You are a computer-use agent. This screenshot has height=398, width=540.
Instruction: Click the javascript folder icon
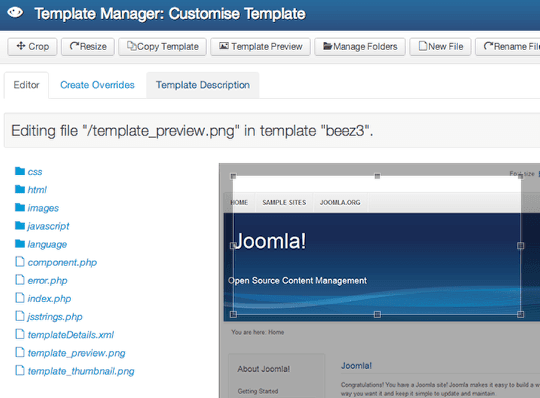(20, 226)
